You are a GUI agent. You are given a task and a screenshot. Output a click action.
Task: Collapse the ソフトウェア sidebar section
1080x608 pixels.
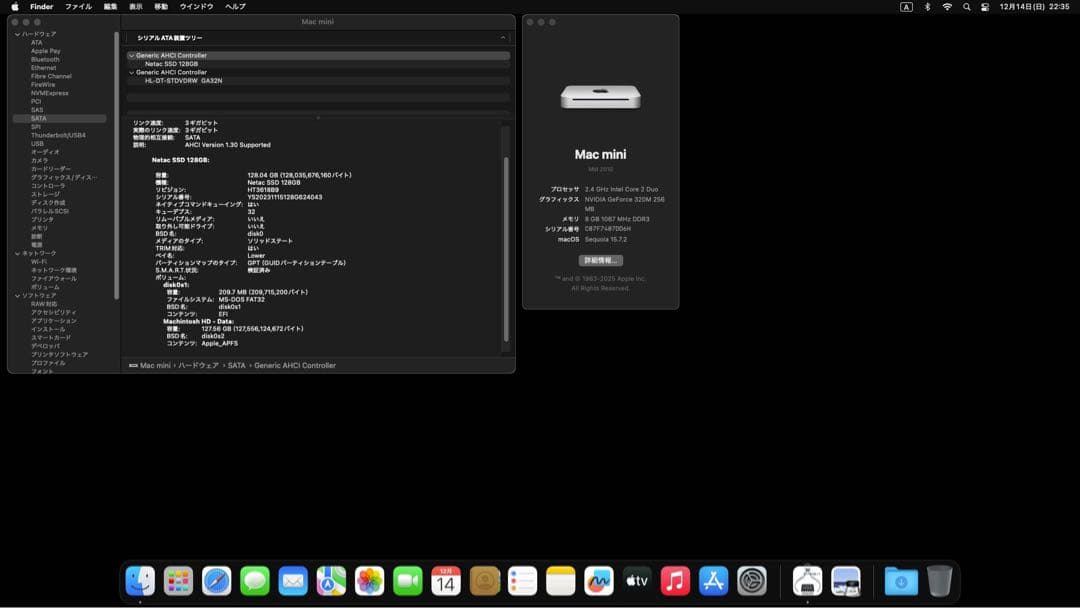pos(17,295)
